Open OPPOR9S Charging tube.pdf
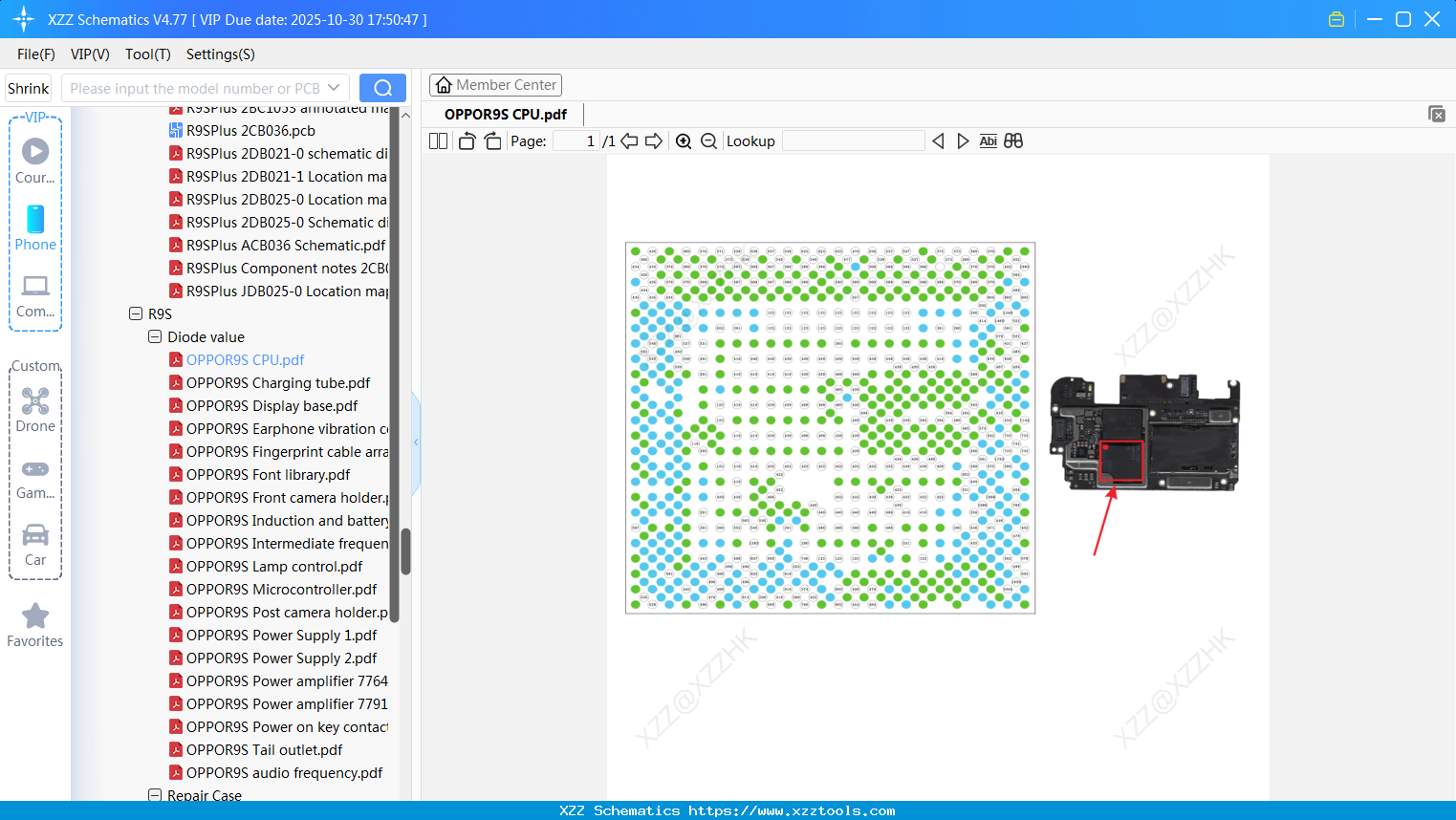Image resolution: width=1456 pixels, height=820 pixels. [x=278, y=383]
